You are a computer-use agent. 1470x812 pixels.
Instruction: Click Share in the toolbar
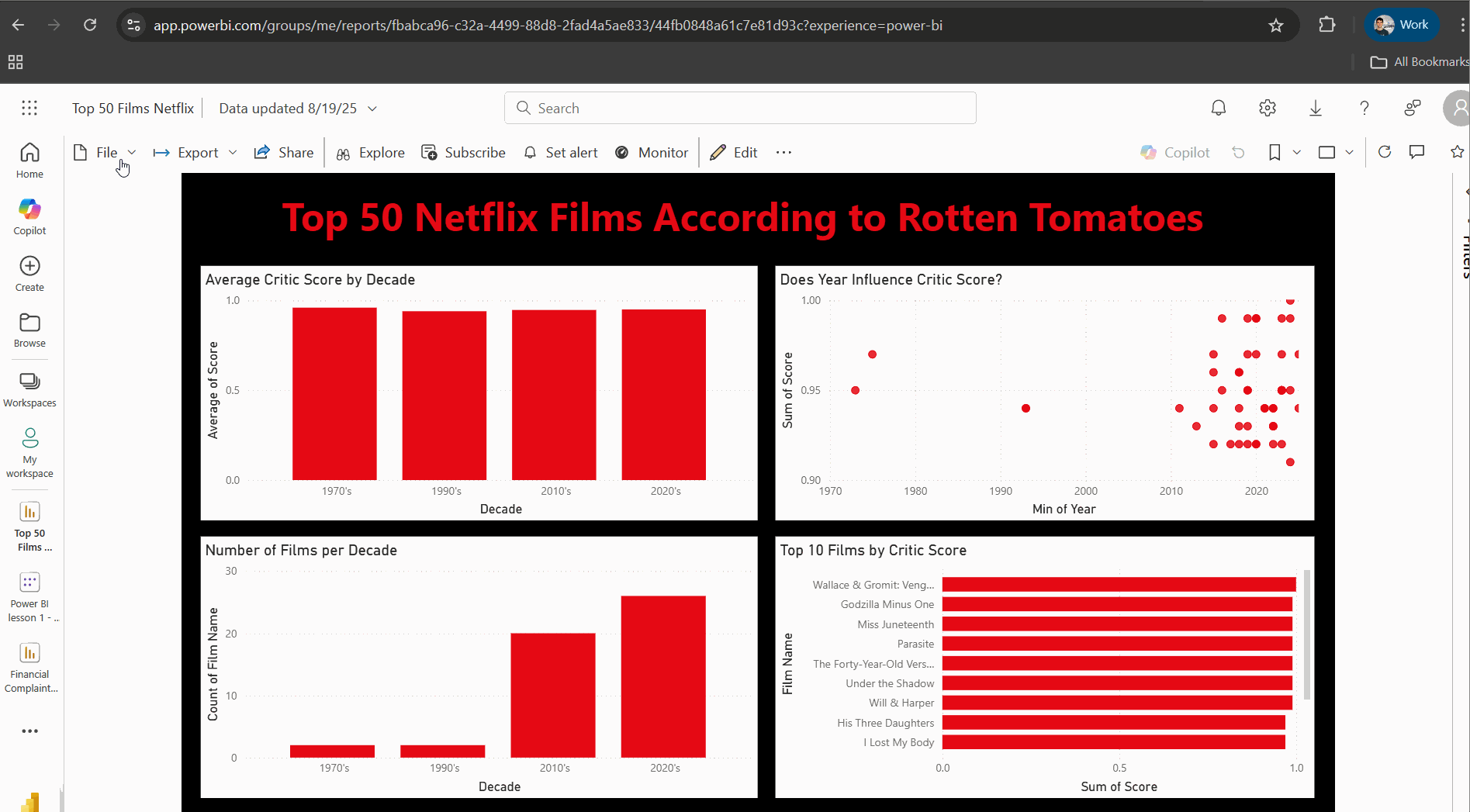[x=284, y=153]
